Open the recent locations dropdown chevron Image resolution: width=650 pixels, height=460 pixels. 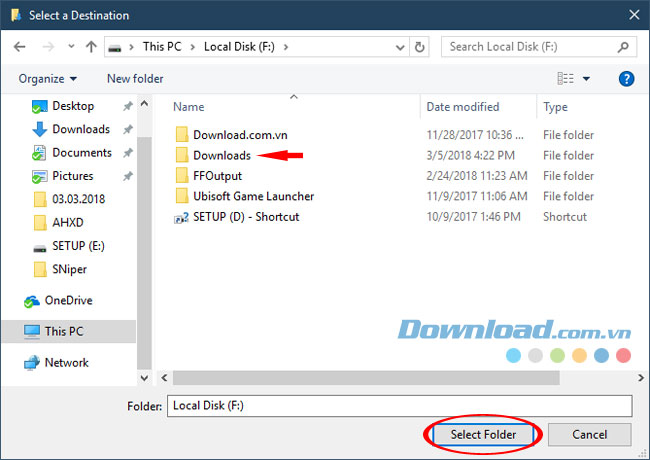tap(71, 46)
